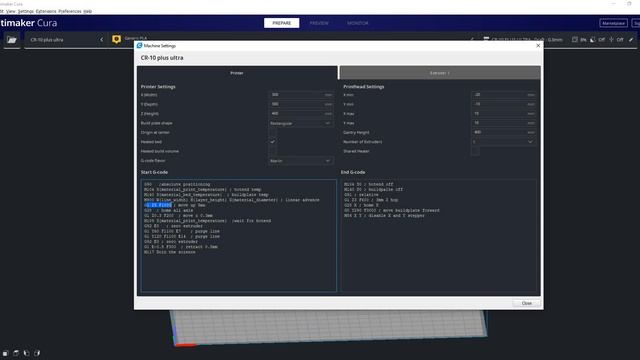640x360 pixels.
Task: Click the X (Width) input field
Action: pyautogui.click(x=301, y=95)
